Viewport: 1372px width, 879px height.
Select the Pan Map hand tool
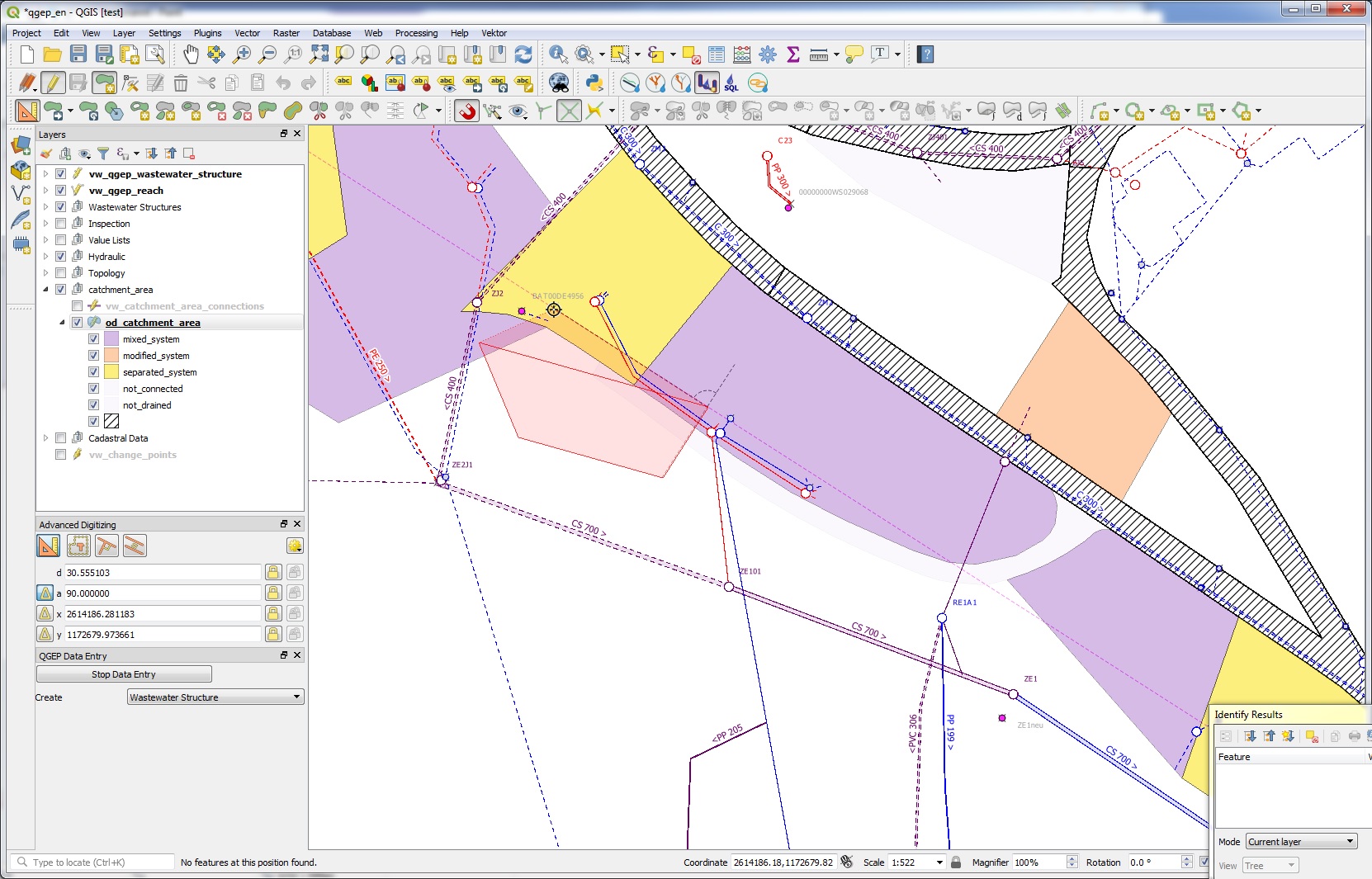point(191,54)
